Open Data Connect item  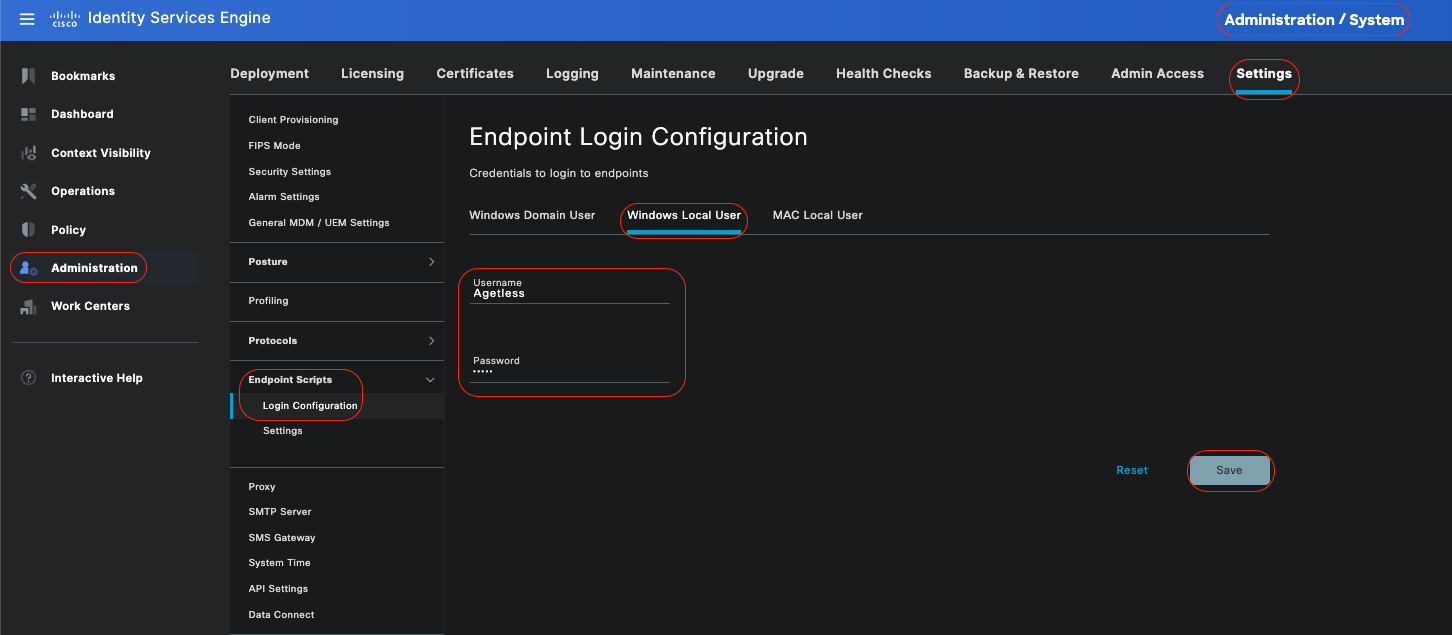pyautogui.click(x=281, y=615)
